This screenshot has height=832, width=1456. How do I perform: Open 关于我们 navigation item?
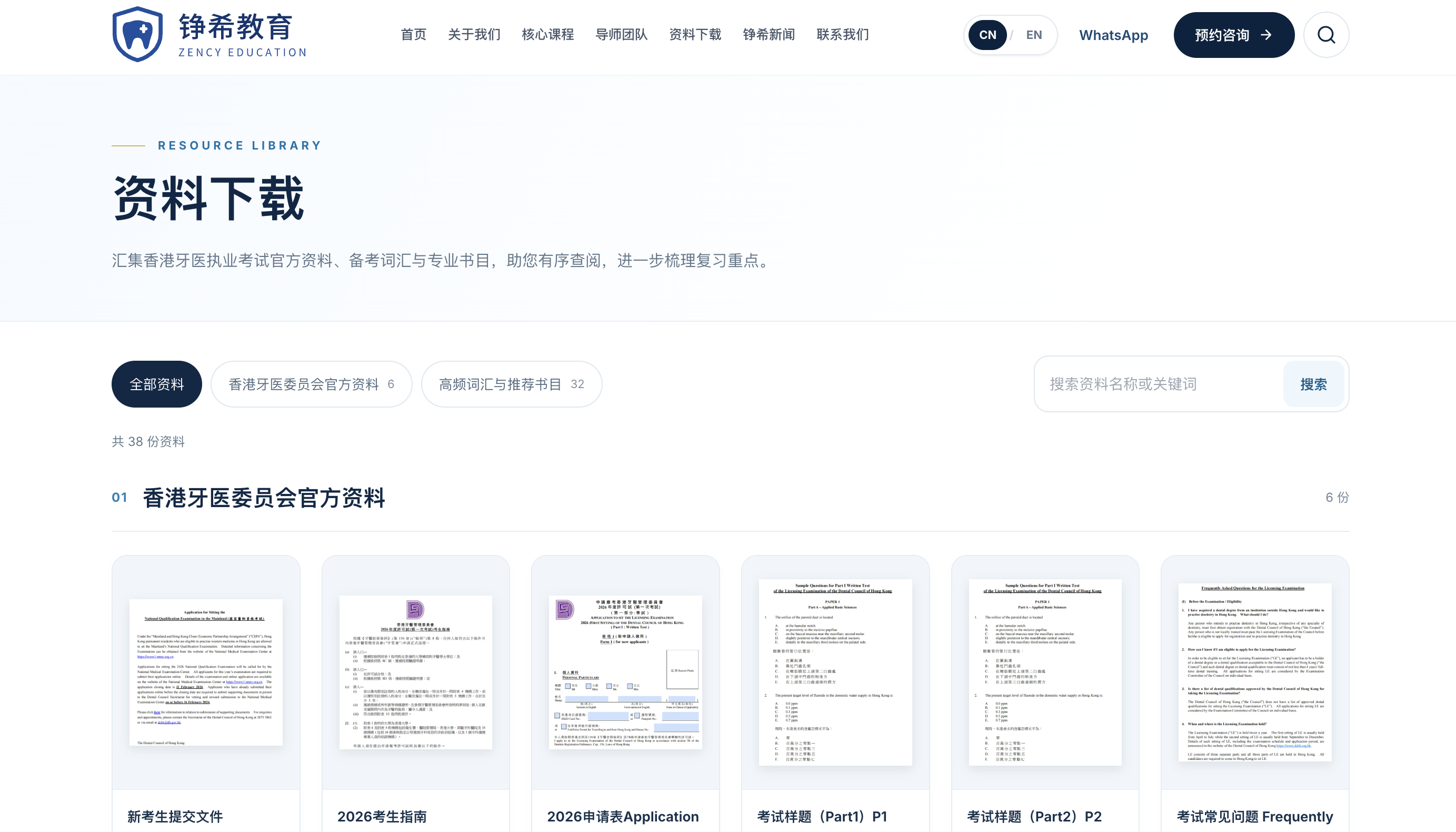474,35
